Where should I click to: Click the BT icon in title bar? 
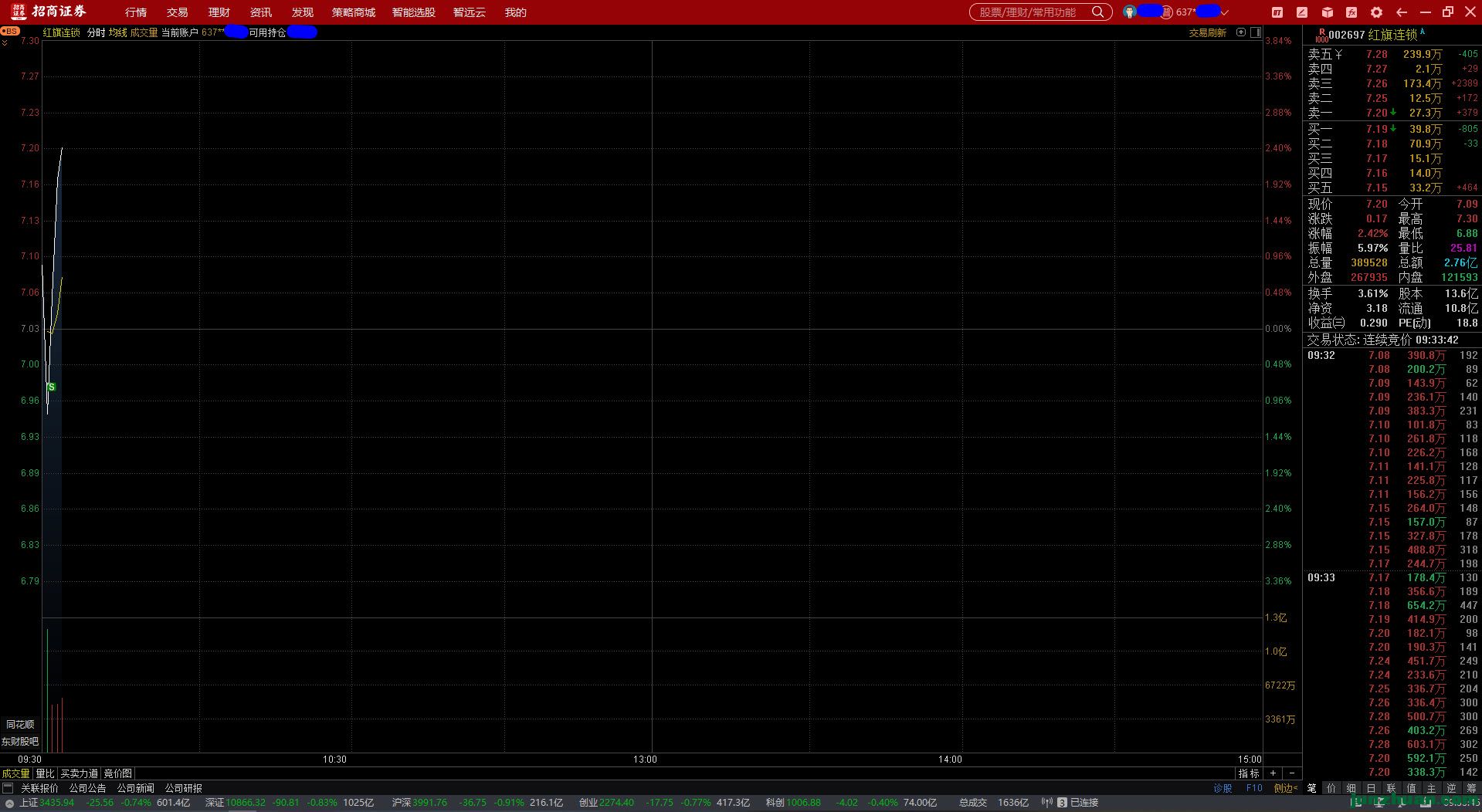click(x=1277, y=12)
